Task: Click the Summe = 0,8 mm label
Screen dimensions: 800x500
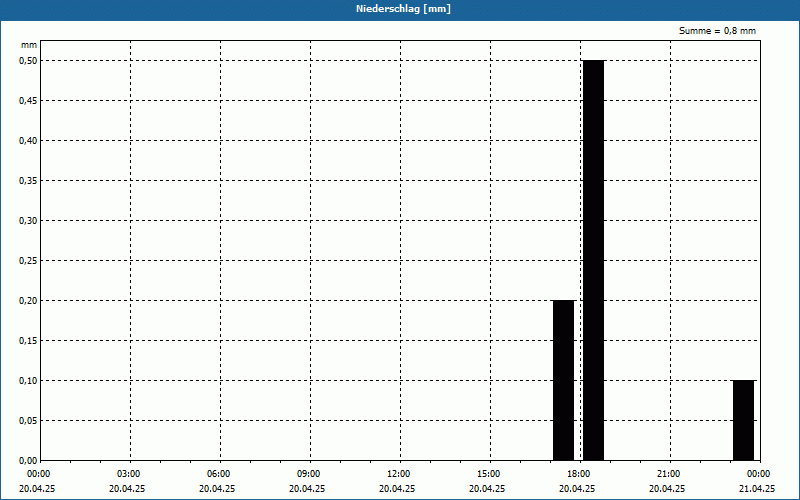Action: coord(717,31)
